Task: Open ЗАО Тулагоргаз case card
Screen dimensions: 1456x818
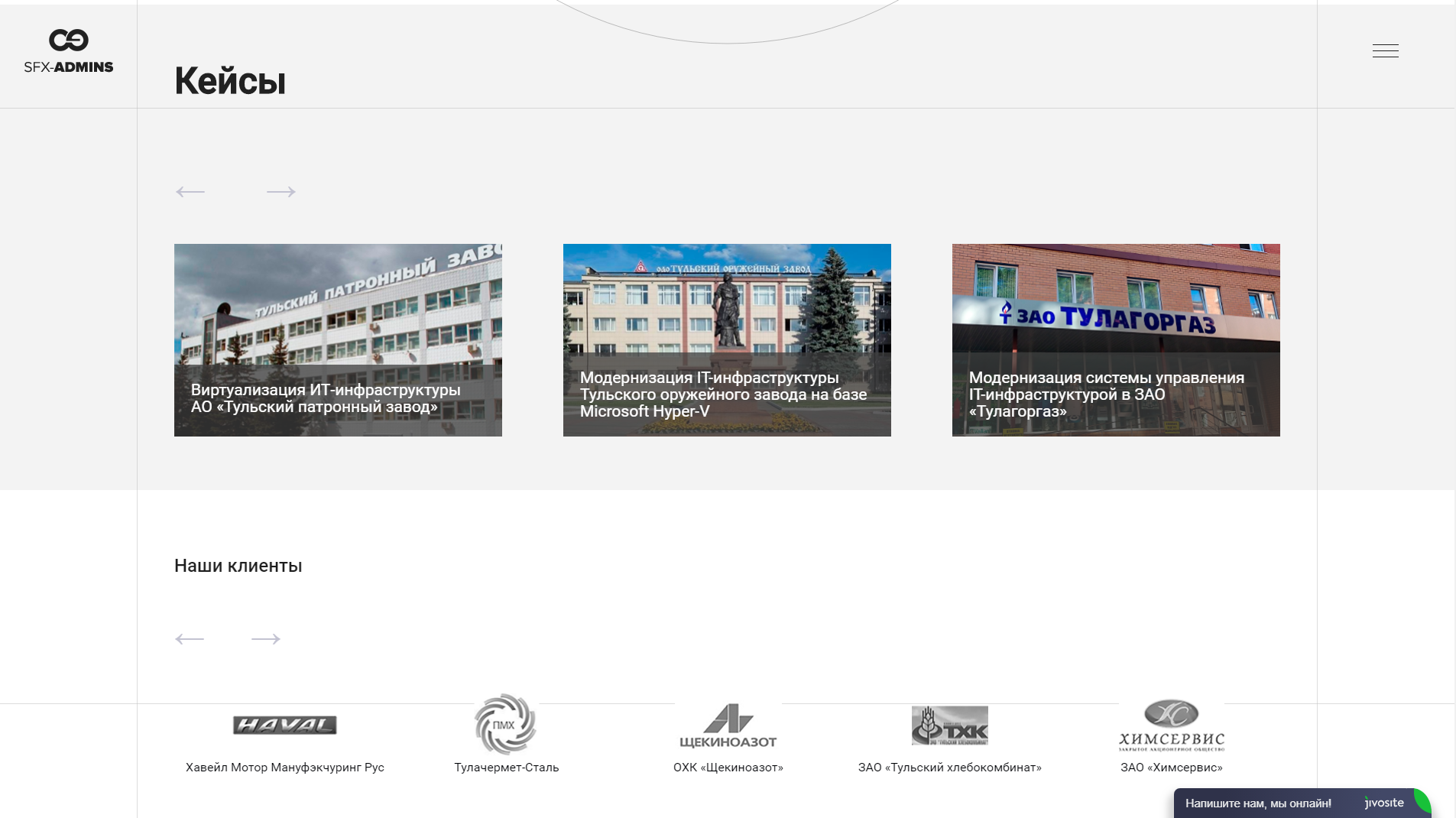Action: (x=1116, y=340)
